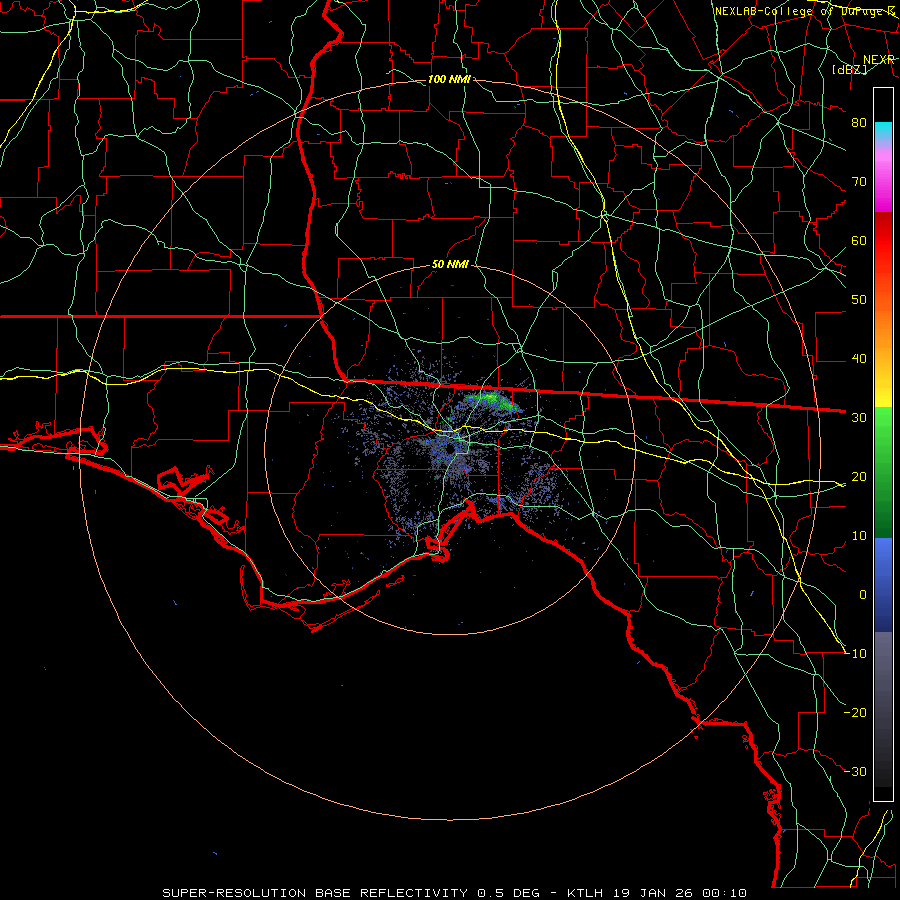Click the "KTLH" station identifier
This screenshot has height=900, width=900.
(584, 893)
